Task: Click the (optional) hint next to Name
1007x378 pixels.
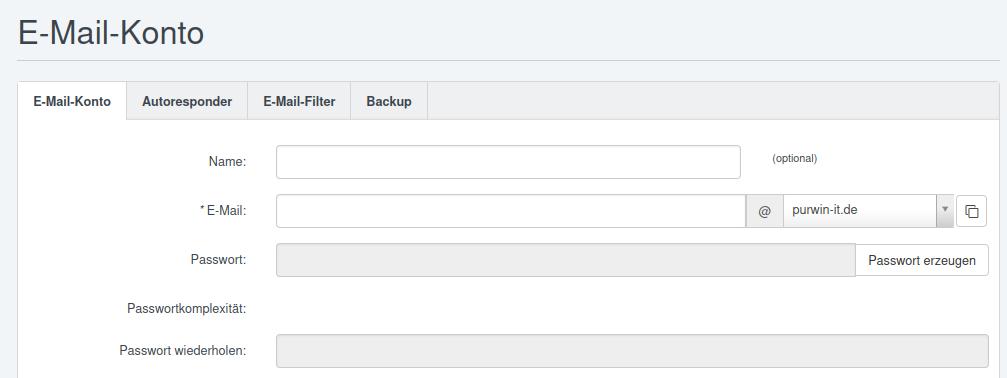Action: pyautogui.click(x=794, y=158)
